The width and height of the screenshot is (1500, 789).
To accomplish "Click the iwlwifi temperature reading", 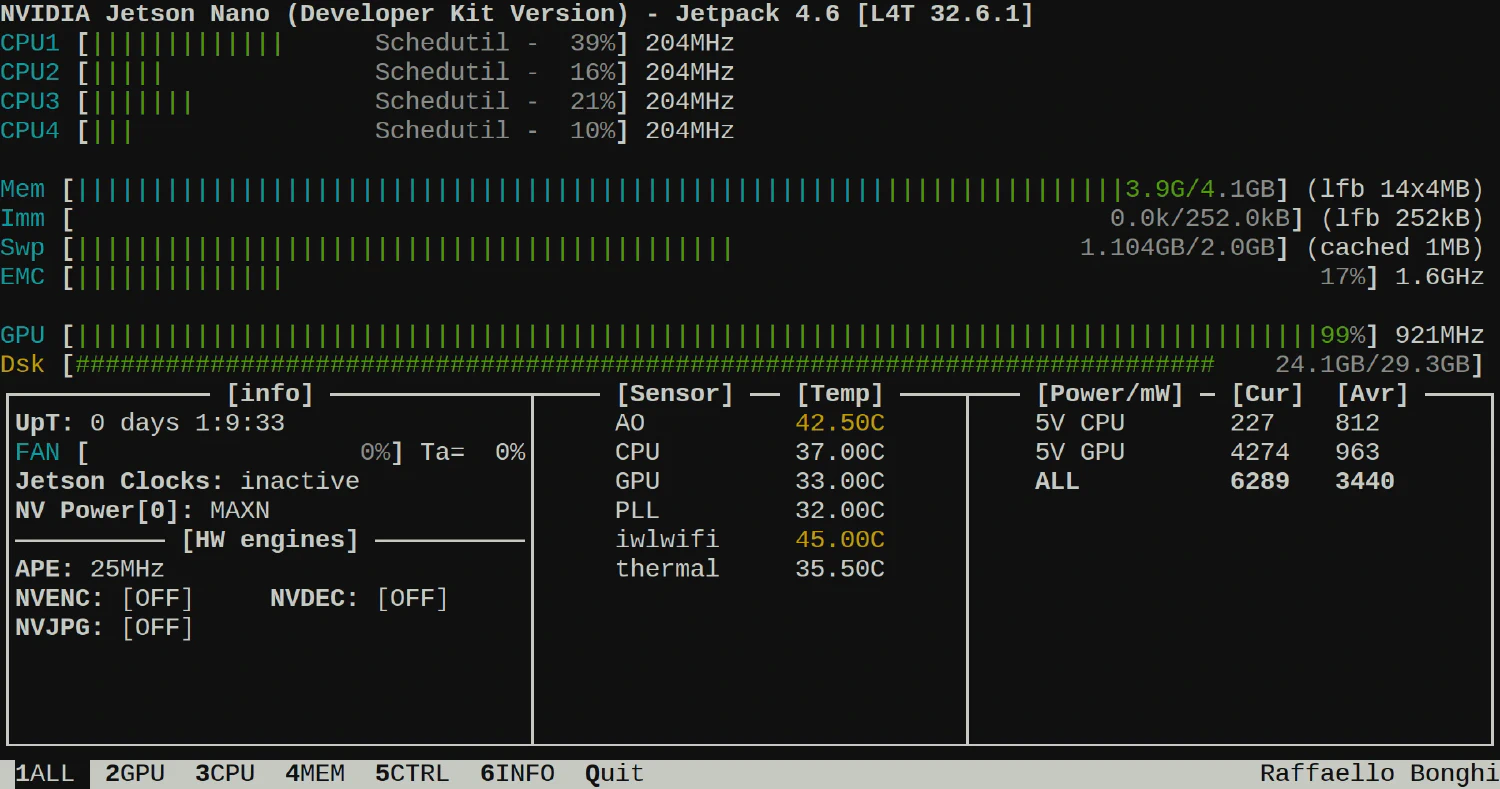I will 839,540.
